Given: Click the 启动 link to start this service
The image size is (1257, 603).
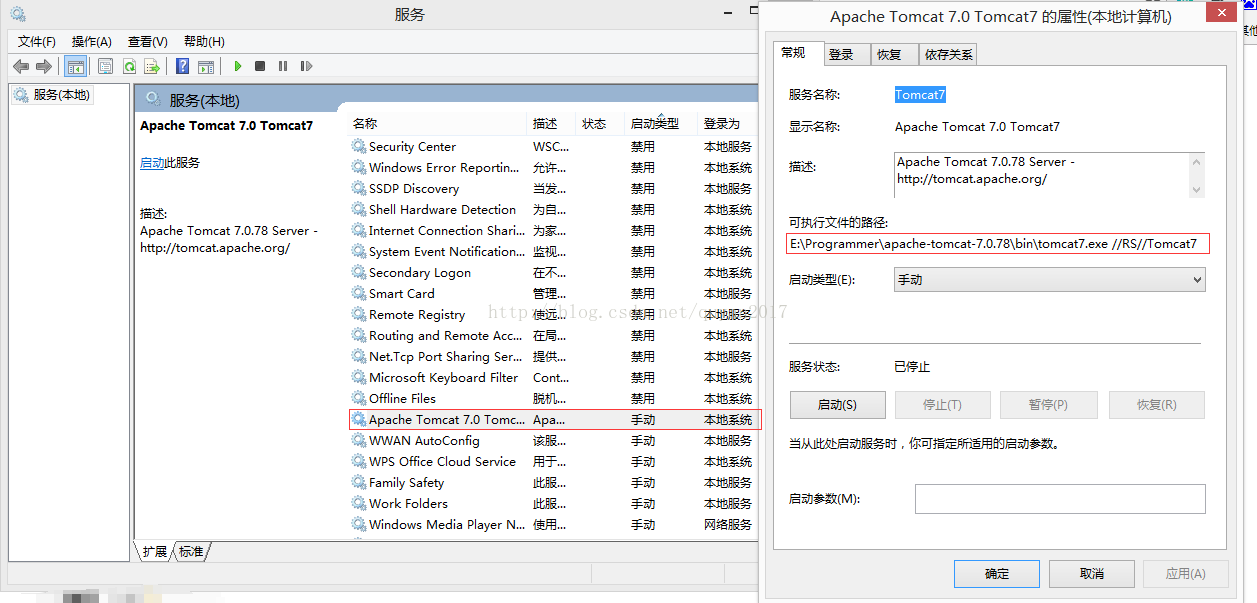Looking at the screenshot, I should coord(152,162).
